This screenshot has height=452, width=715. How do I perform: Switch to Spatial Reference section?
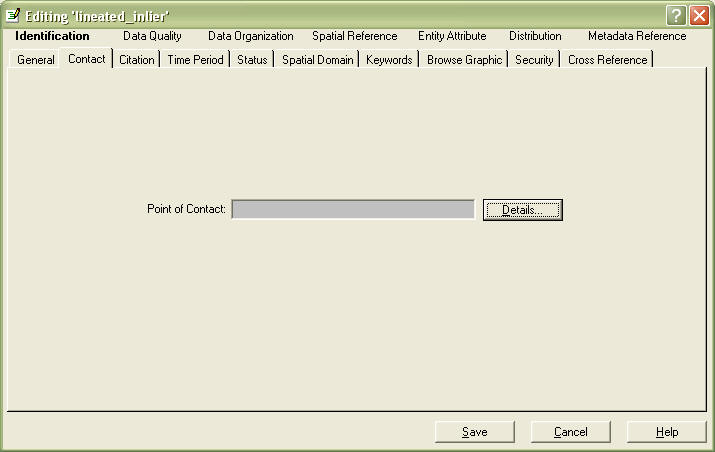(x=354, y=36)
